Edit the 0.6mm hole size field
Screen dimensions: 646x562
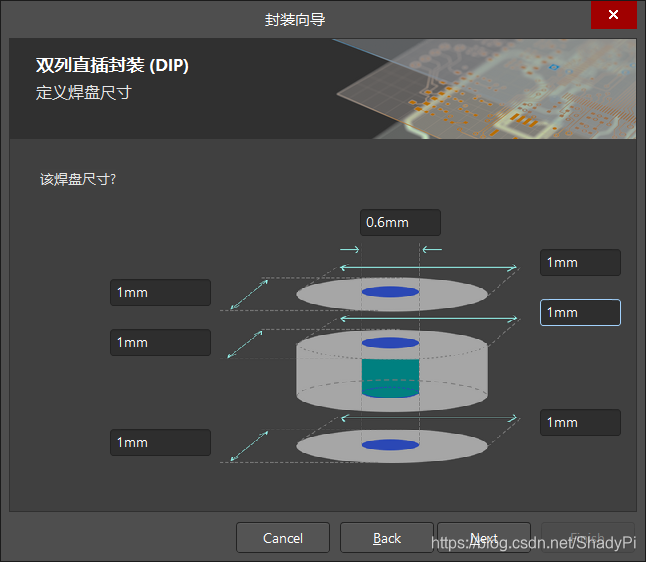tap(400, 222)
